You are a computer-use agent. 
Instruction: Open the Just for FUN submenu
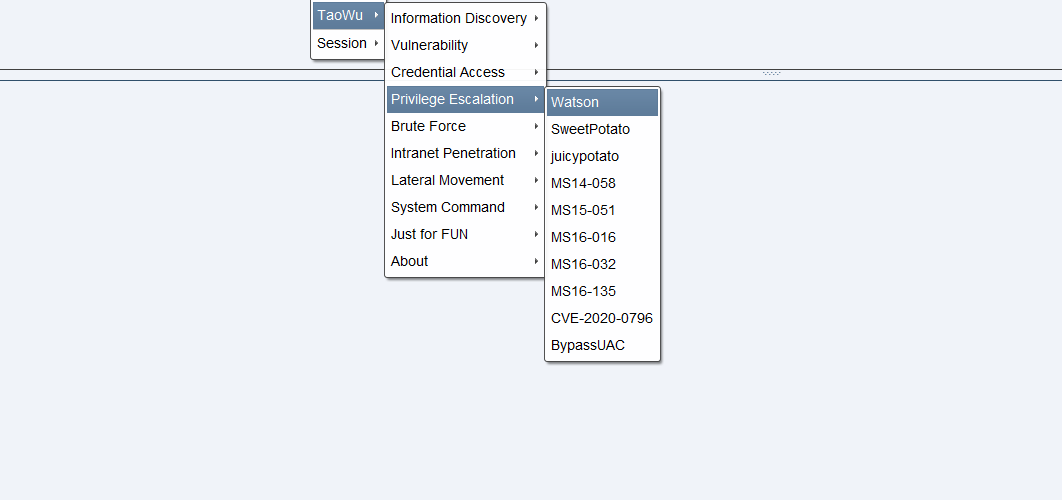(x=465, y=234)
